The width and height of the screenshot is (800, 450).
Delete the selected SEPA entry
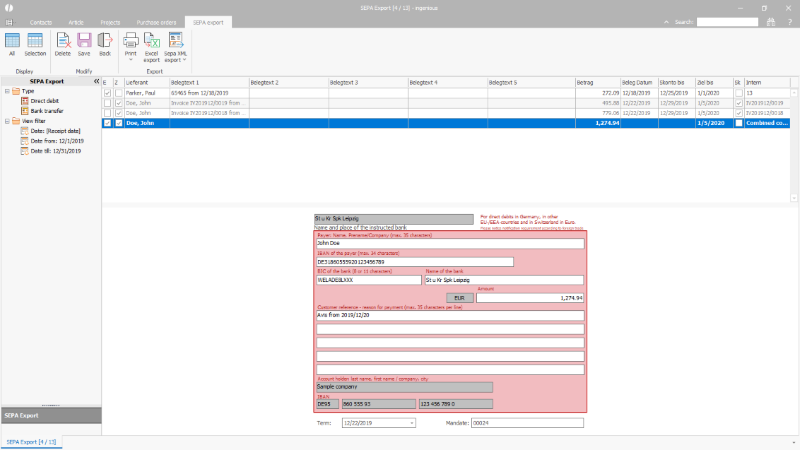click(x=63, y=44)
